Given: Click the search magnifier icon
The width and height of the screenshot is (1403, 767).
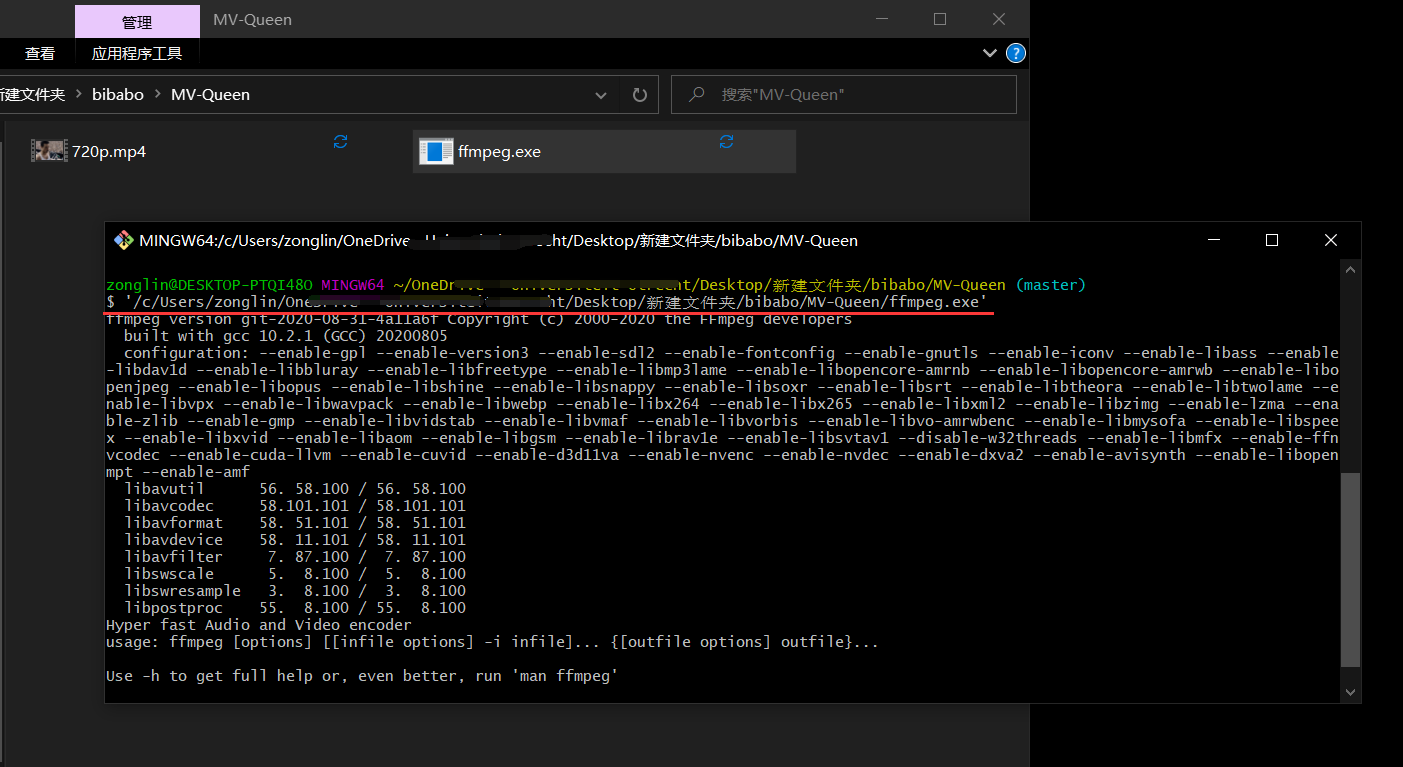Looking at the screenshot, I should tap(697, 94).
